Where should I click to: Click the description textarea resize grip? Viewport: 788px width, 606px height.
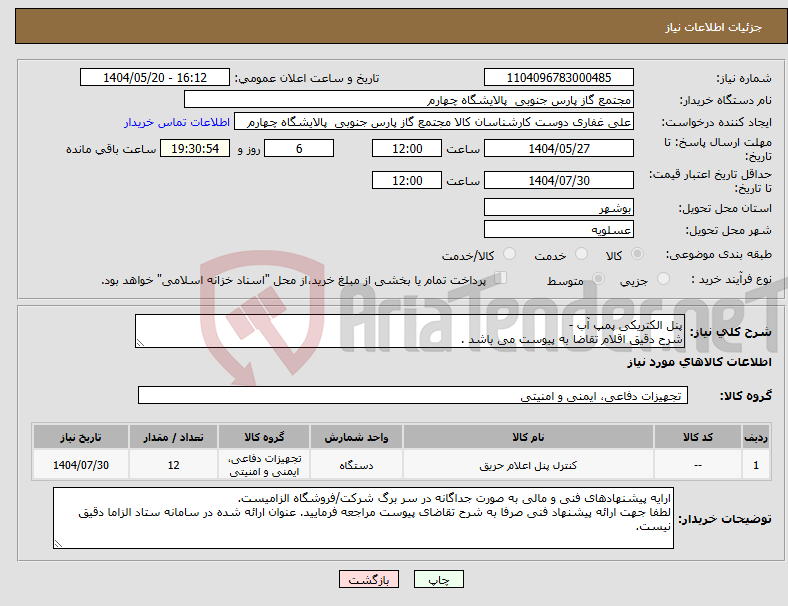140,343
